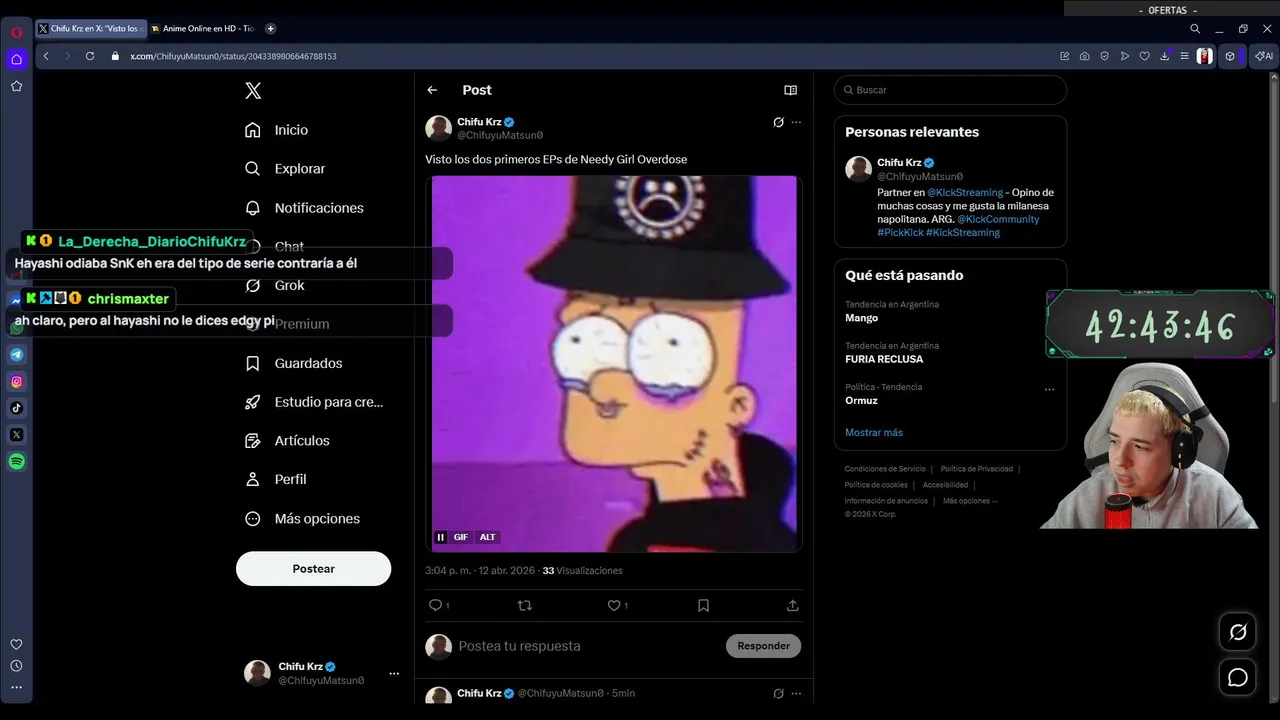This screenshot has width=1280, height=720.
Task: Open account switcher dots beside Chifu Krz
Action: pos(394,674)
